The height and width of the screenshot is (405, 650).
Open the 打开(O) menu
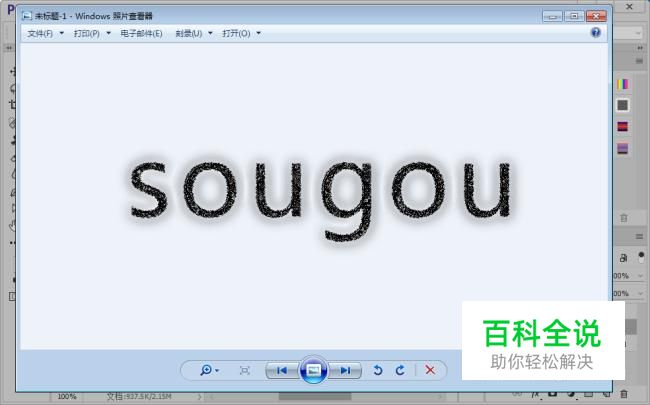[x=236, y=34]
